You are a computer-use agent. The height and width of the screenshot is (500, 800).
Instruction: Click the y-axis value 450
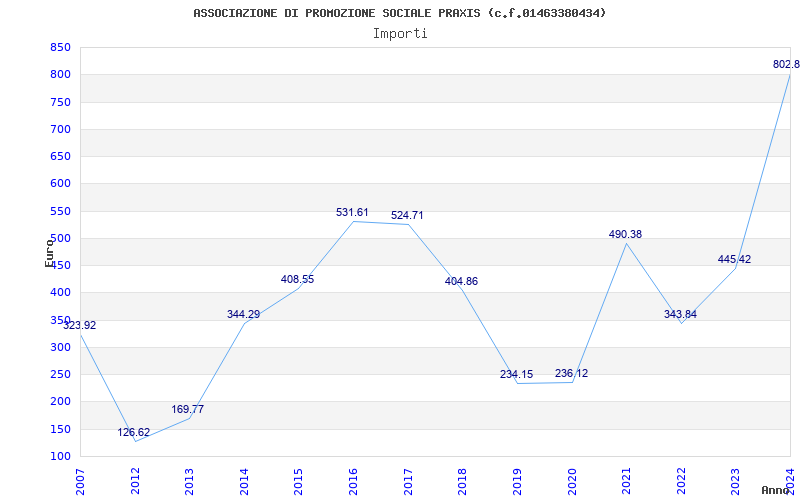coord(60,265)
